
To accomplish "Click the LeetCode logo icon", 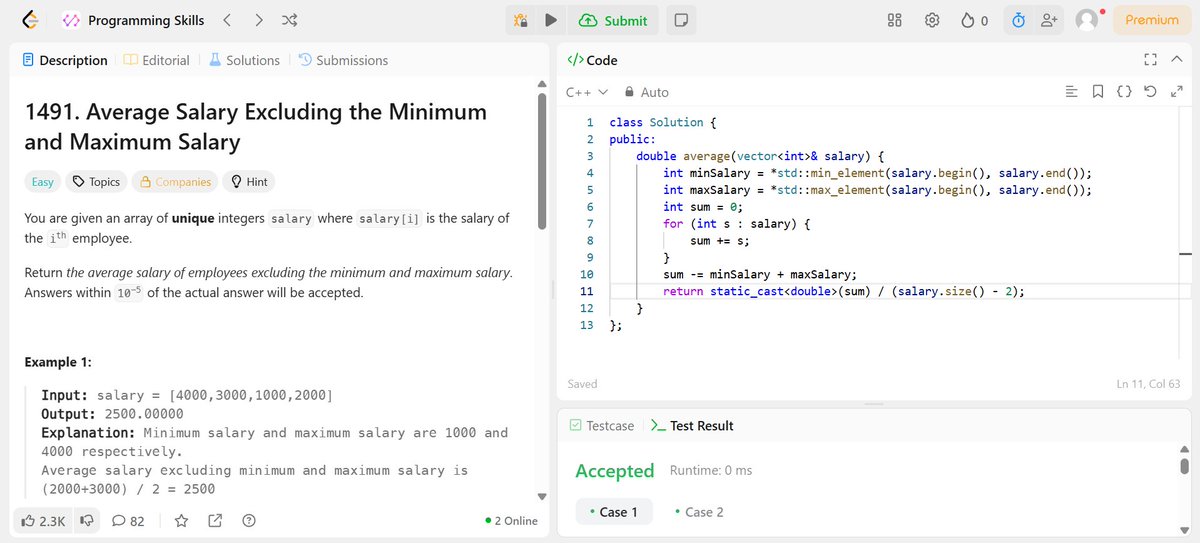I will click(30, 20).
